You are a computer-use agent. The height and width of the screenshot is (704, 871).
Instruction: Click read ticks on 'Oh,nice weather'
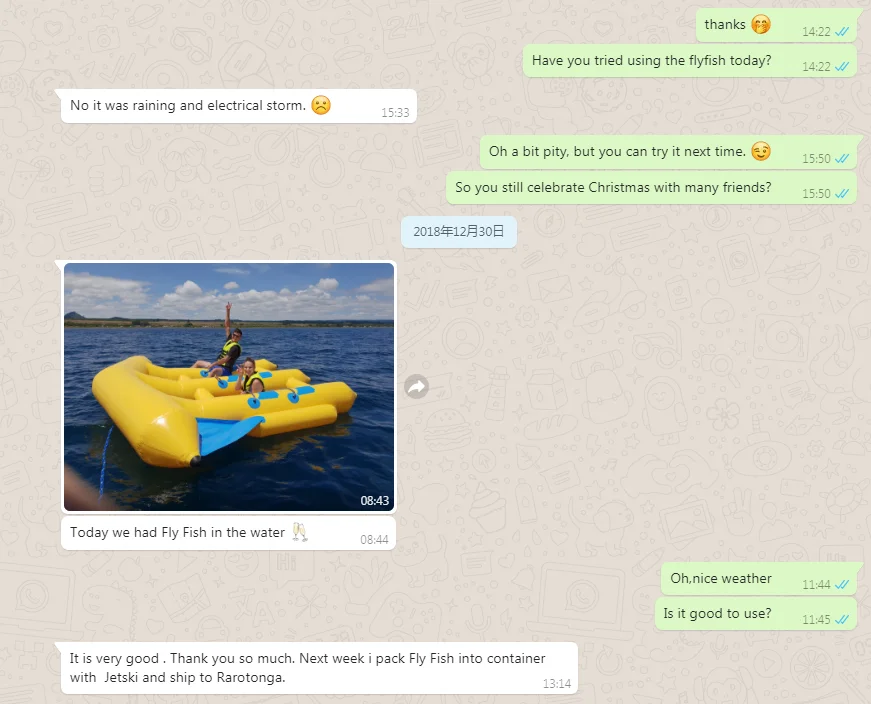[x=842, y=585]
